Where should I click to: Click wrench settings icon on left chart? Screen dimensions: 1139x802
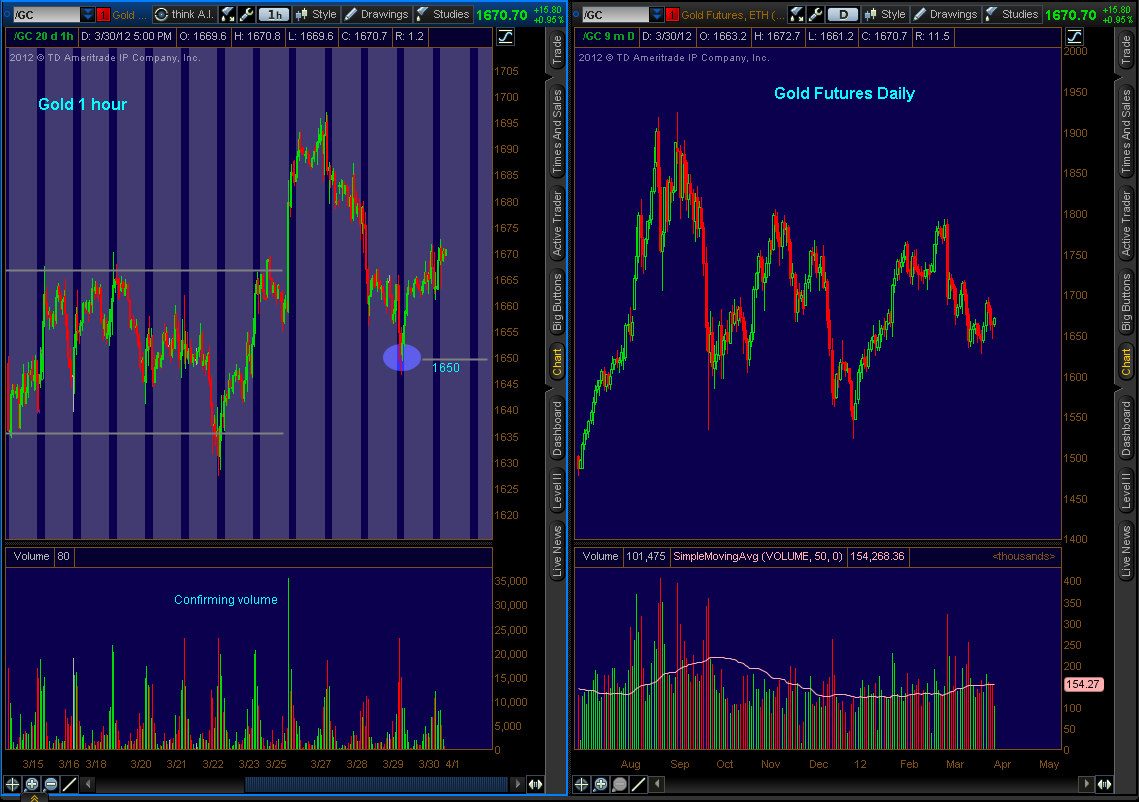point(245,14)
